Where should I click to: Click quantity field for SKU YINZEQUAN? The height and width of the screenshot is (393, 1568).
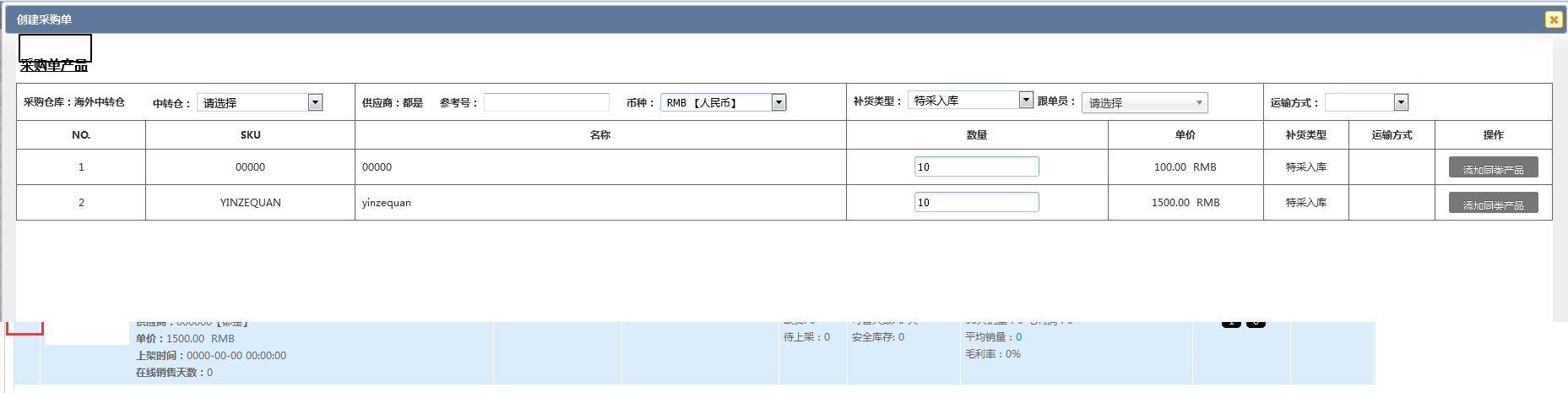[976, 202]
